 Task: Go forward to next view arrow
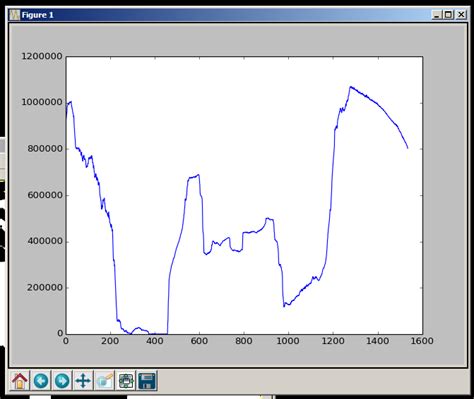[62, 380]
